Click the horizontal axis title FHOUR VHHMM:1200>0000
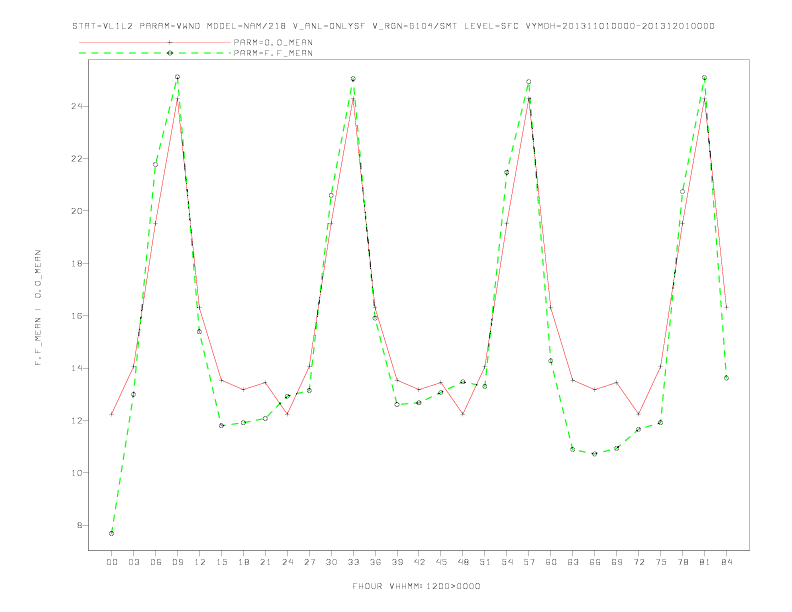Viewport: 792px width, 612px height. pos(416,586)
